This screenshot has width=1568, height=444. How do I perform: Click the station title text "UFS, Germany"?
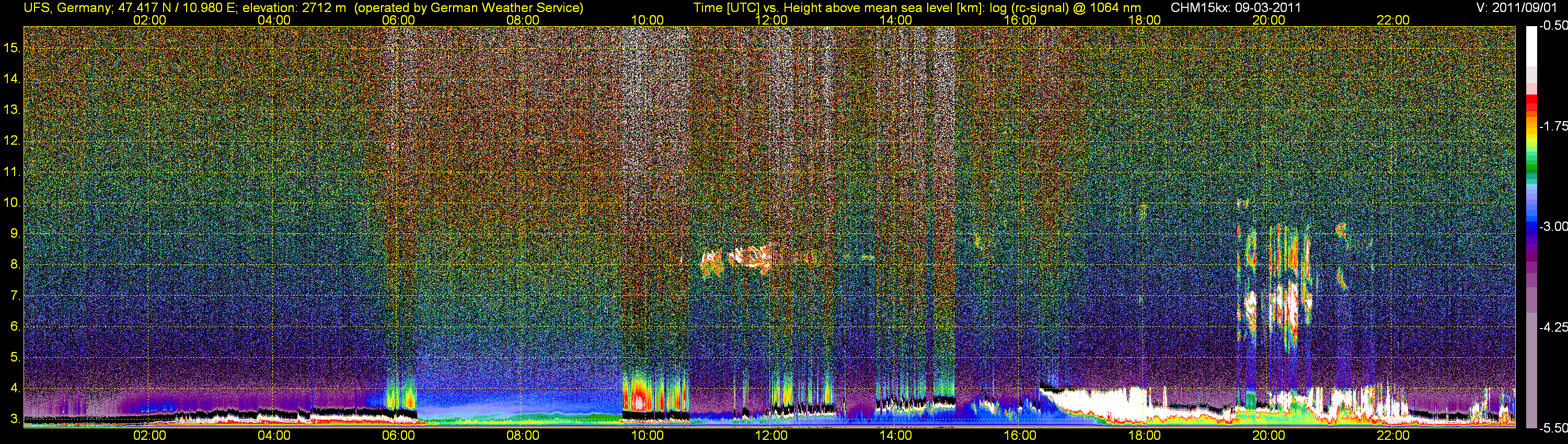pos(67,8)
